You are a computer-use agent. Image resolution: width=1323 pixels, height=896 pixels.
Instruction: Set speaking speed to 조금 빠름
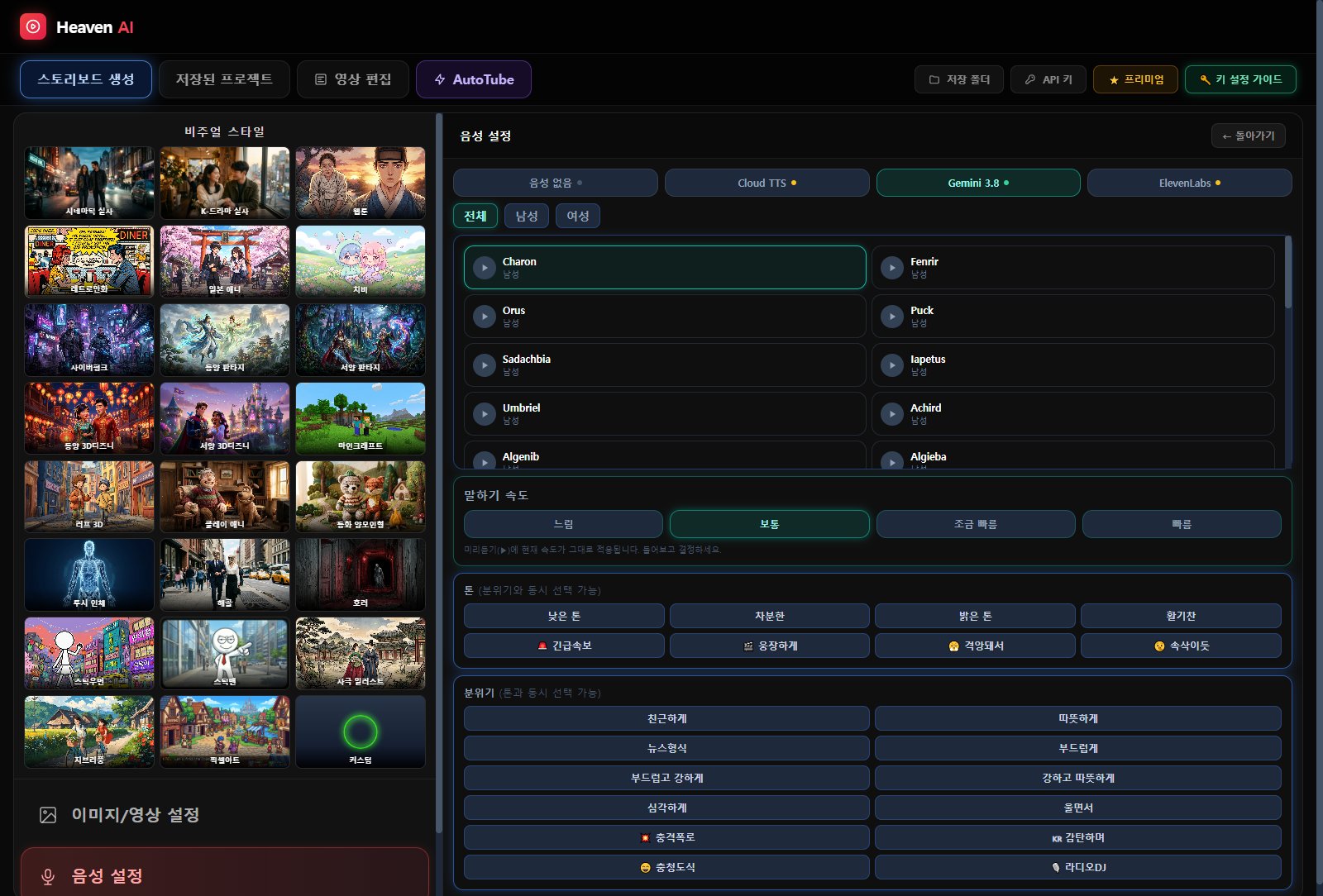point(976,524)
